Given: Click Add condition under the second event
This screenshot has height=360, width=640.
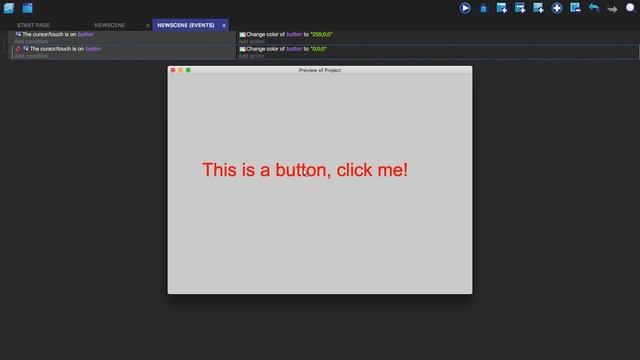Looking at the screenshot, I should 31,56.
